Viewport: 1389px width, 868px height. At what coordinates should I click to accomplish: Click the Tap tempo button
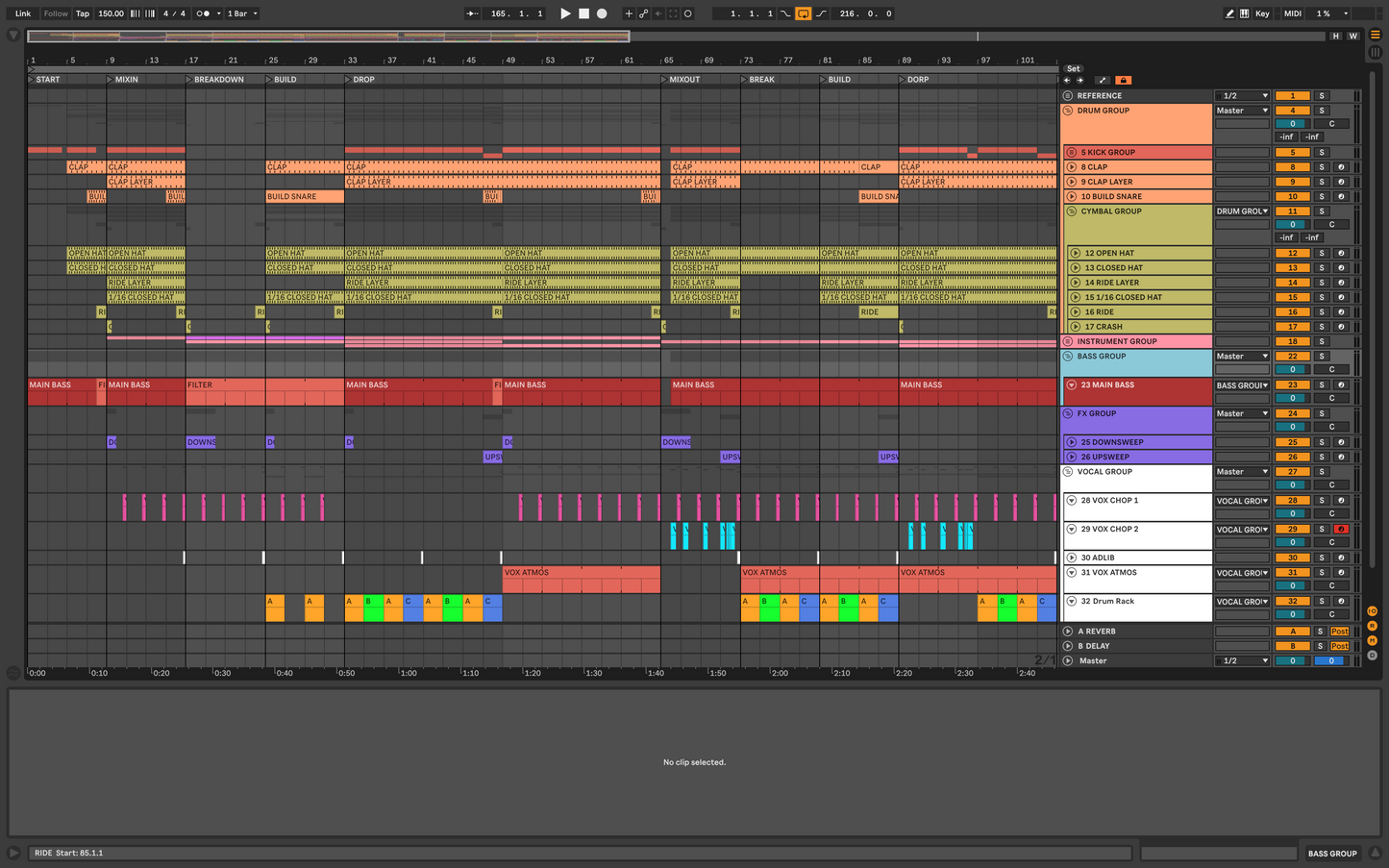[83, 13]
